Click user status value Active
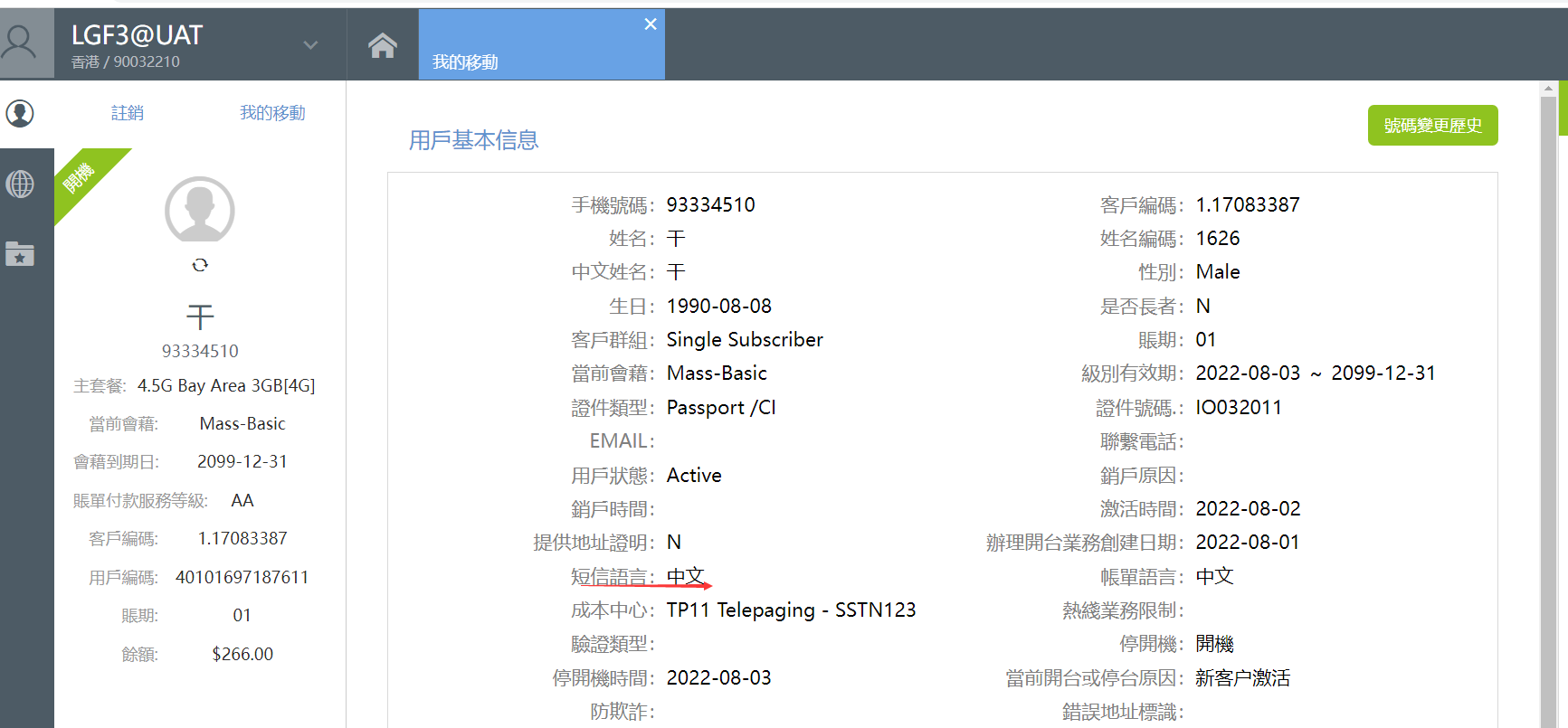The height and width of the screenshot is (728, 1568). 694,476
